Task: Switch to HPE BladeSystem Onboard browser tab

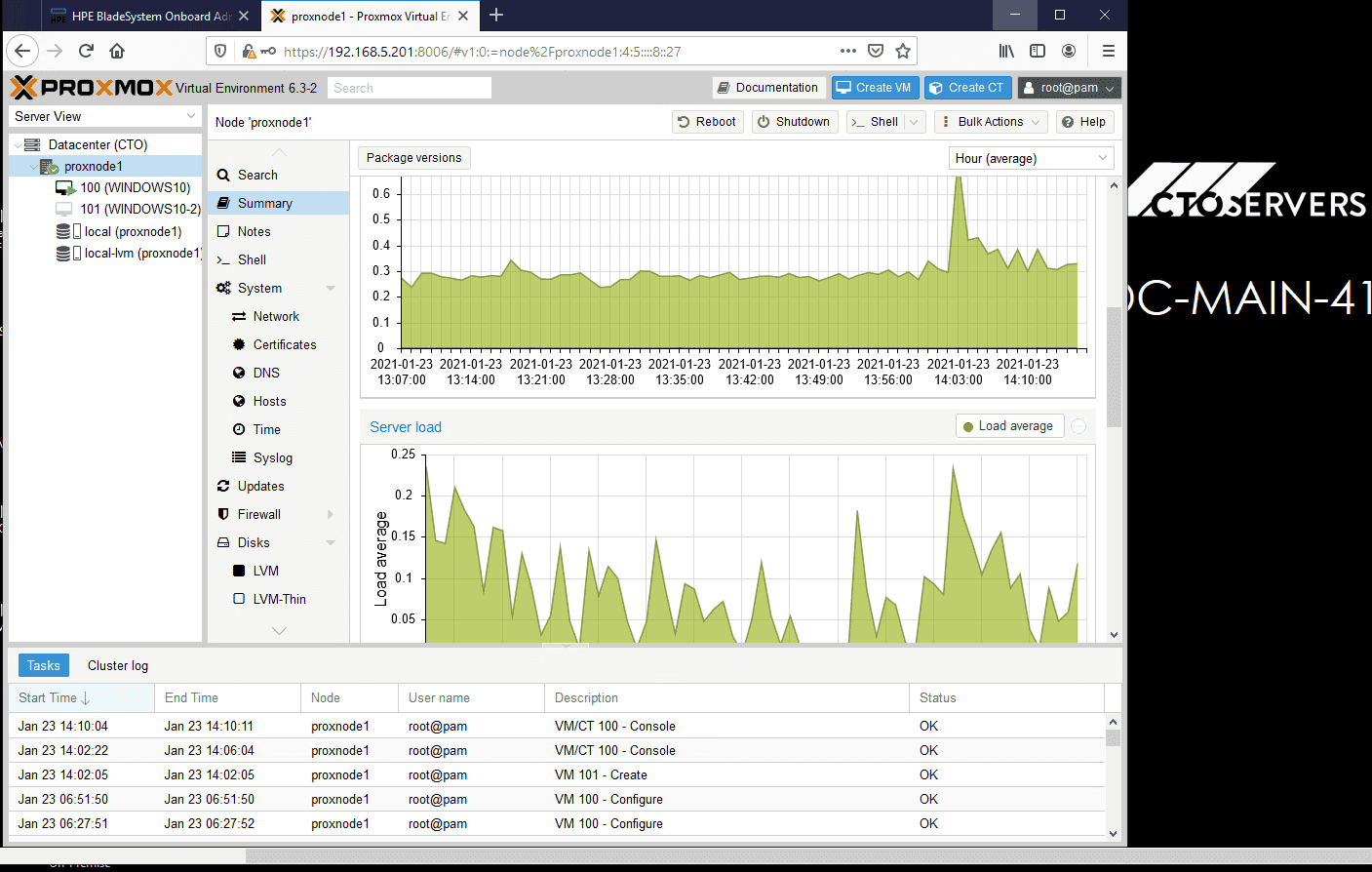Action: [x=151, y=16]
